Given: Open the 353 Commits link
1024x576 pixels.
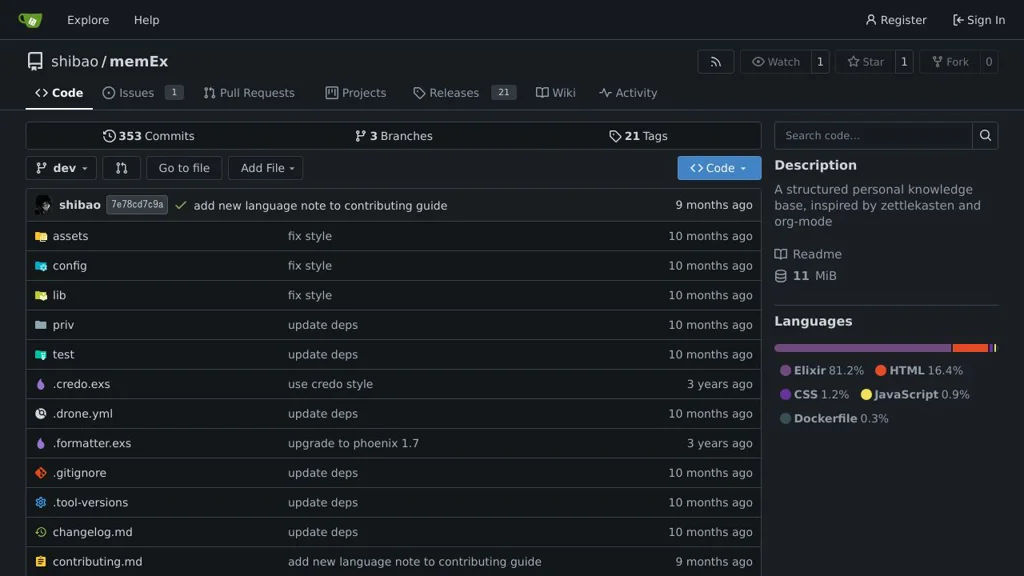Looking at the screenshot, I should coord(148,136).
